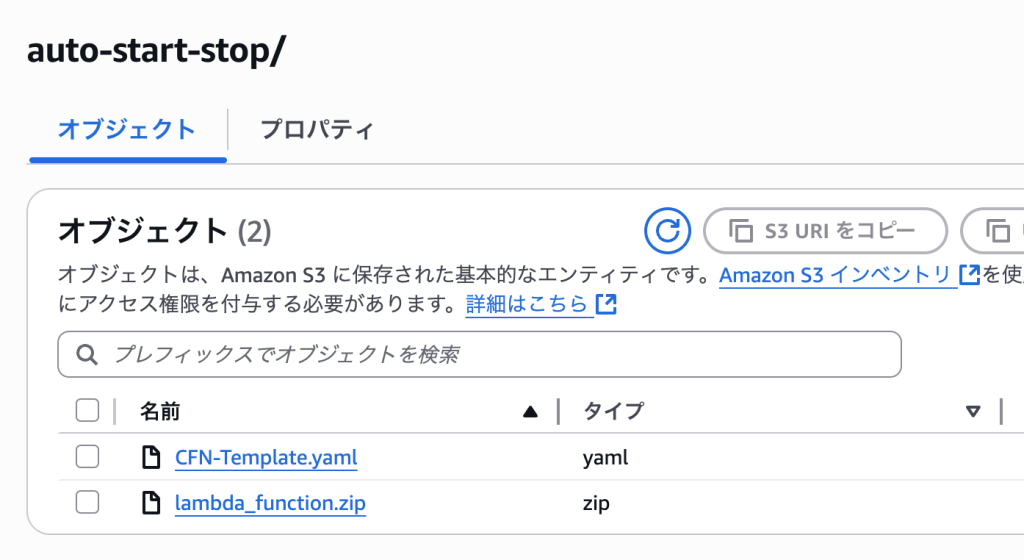Click the file icon next to CFN-Template.yaml
This screenshot has height=560, width=1024.
[151, 458]
